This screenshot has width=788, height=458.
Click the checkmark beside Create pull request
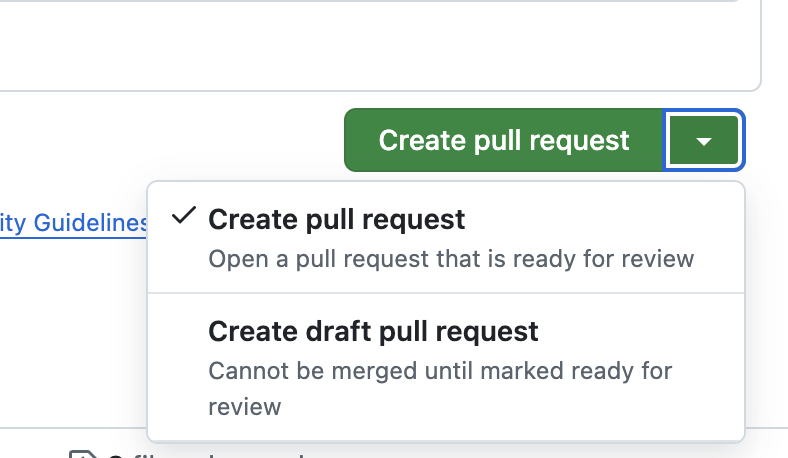click(x=183, y=217)
